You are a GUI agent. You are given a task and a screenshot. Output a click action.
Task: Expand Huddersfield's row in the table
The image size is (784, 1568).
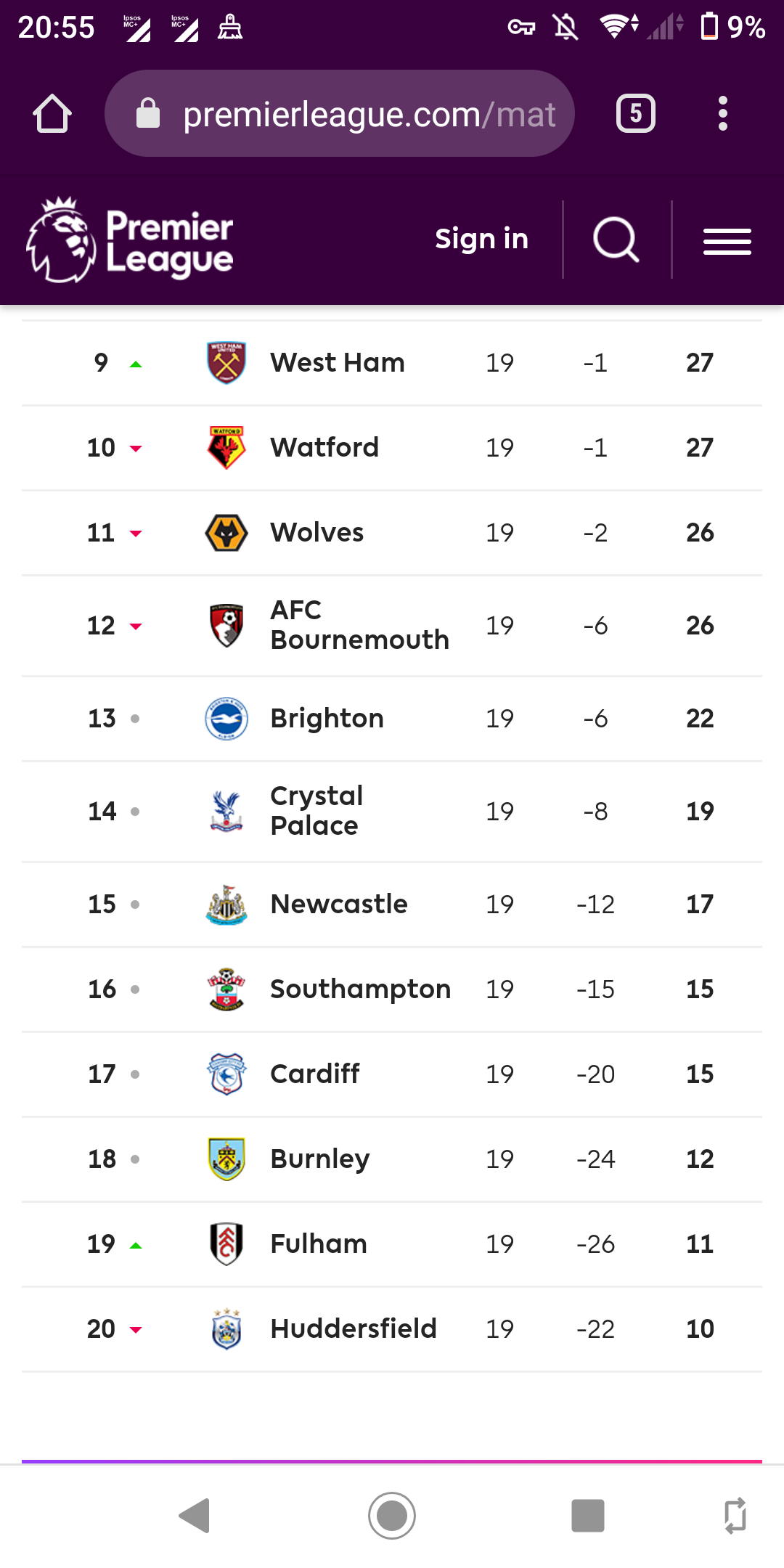[x=392, y=1328]
